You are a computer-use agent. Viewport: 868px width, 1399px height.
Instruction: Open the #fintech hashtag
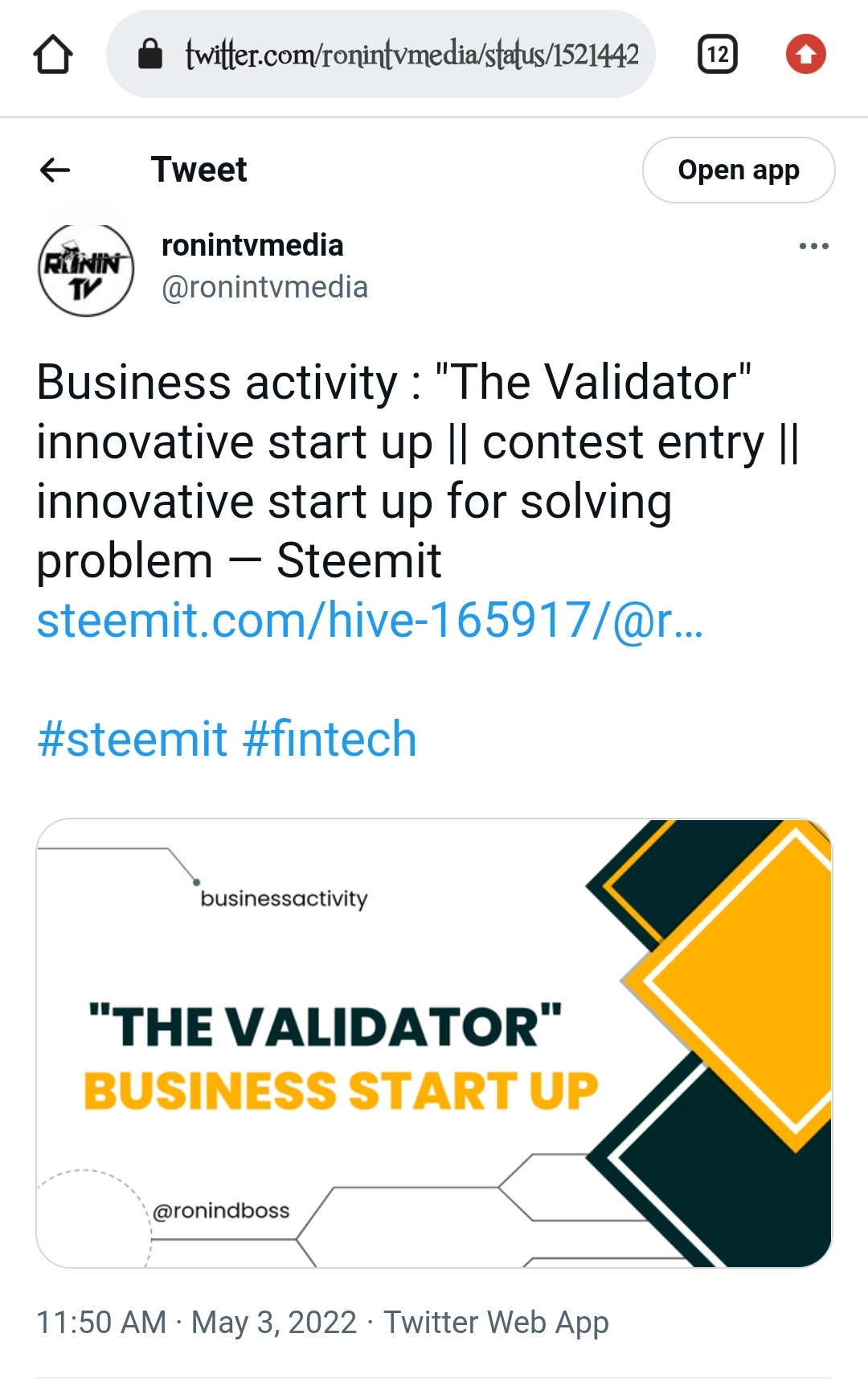330,739
